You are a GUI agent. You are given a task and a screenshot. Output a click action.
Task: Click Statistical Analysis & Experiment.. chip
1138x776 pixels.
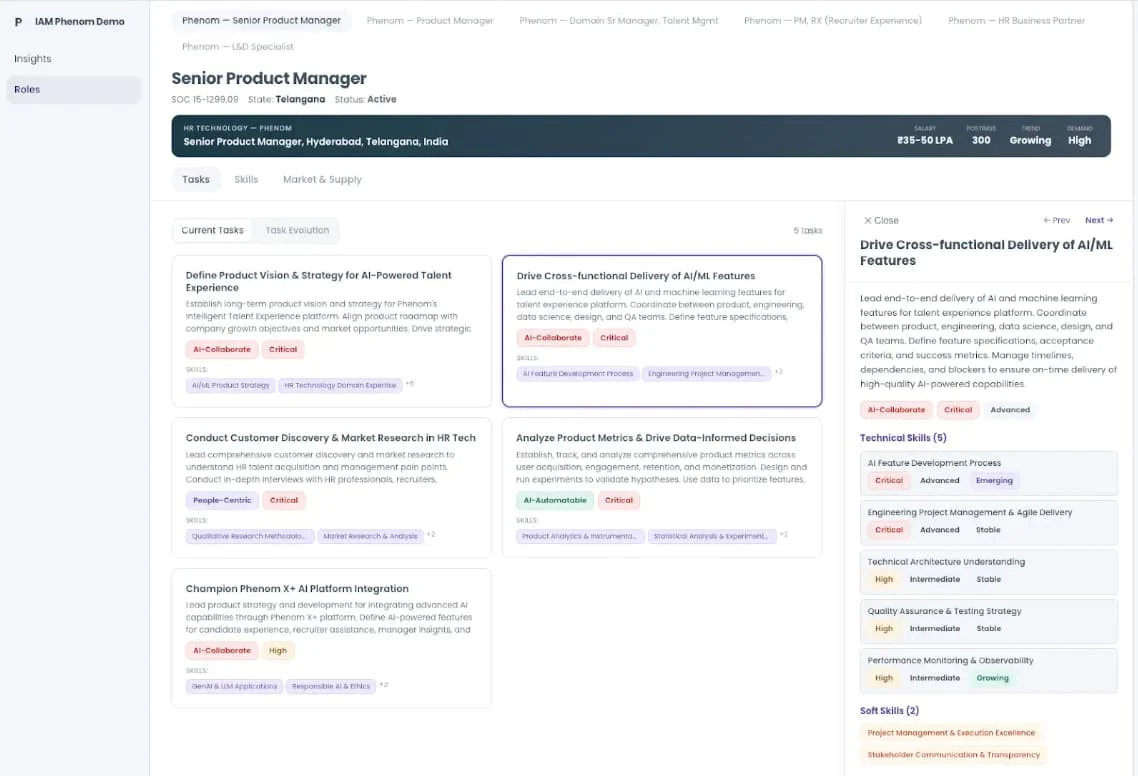(711, 536)
